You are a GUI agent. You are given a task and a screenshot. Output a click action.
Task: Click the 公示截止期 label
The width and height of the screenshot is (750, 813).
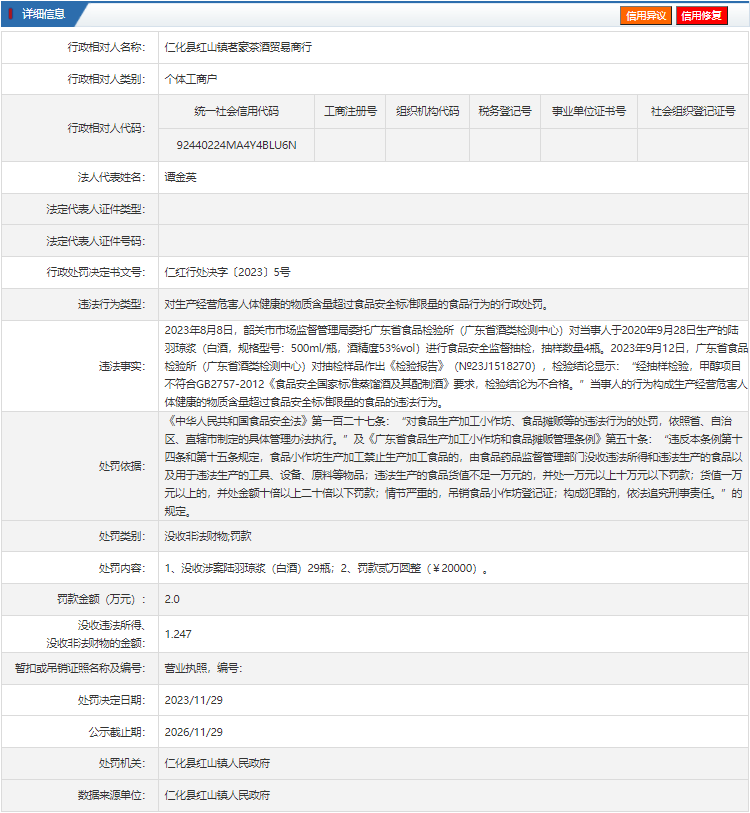117,732
